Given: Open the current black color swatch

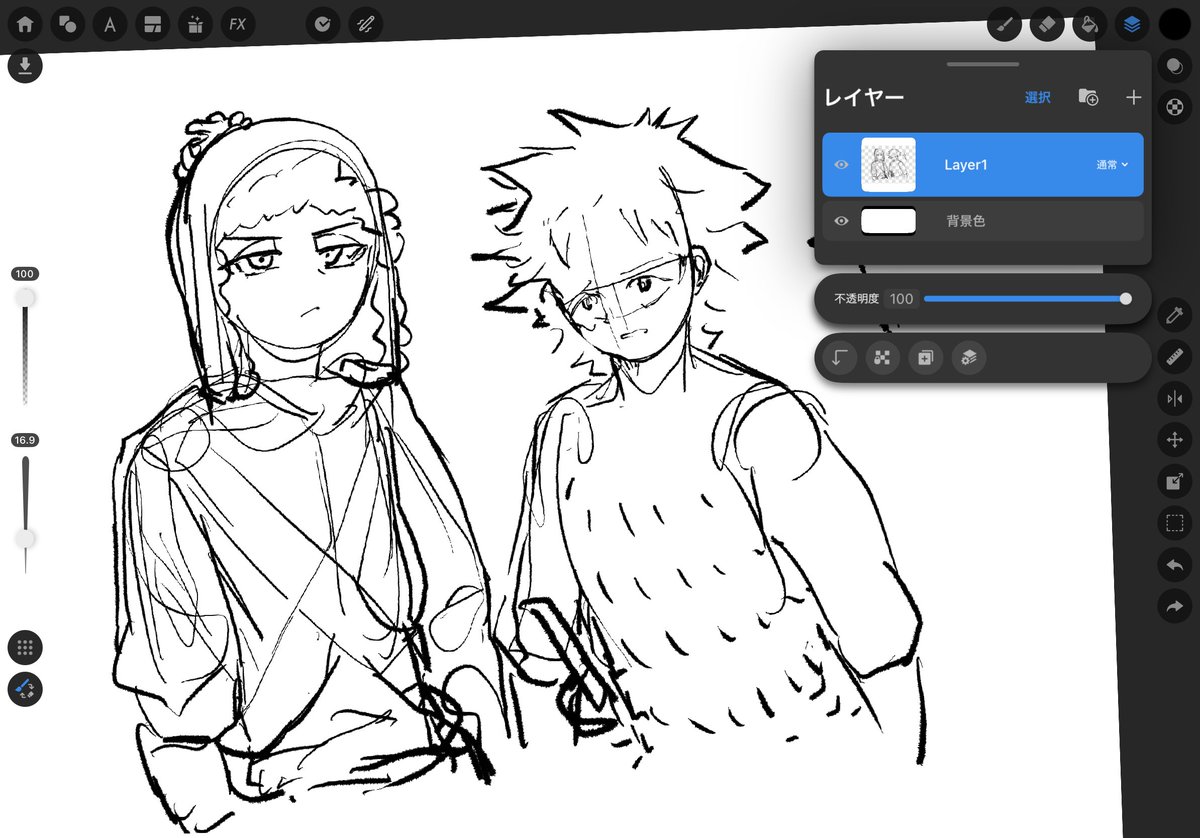Looking at the screenshot, I should pos(1175,23).
